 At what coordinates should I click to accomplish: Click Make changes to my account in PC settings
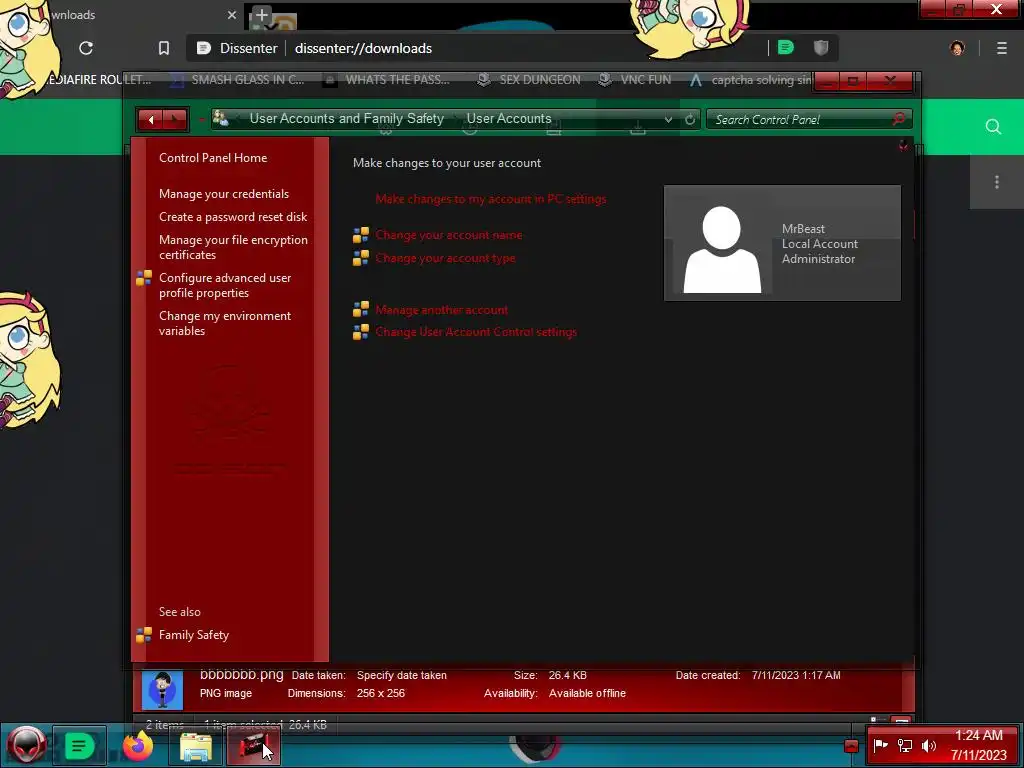(490, 199)
